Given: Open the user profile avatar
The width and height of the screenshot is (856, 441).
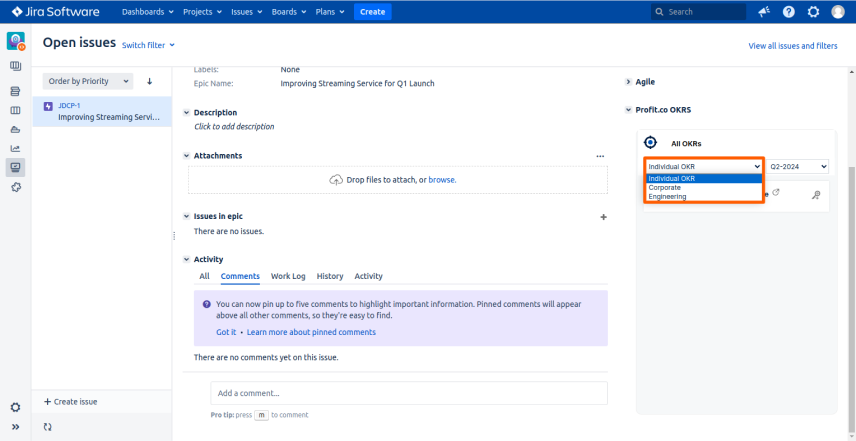Looking at the screenshot, I should tap(838, 12).
